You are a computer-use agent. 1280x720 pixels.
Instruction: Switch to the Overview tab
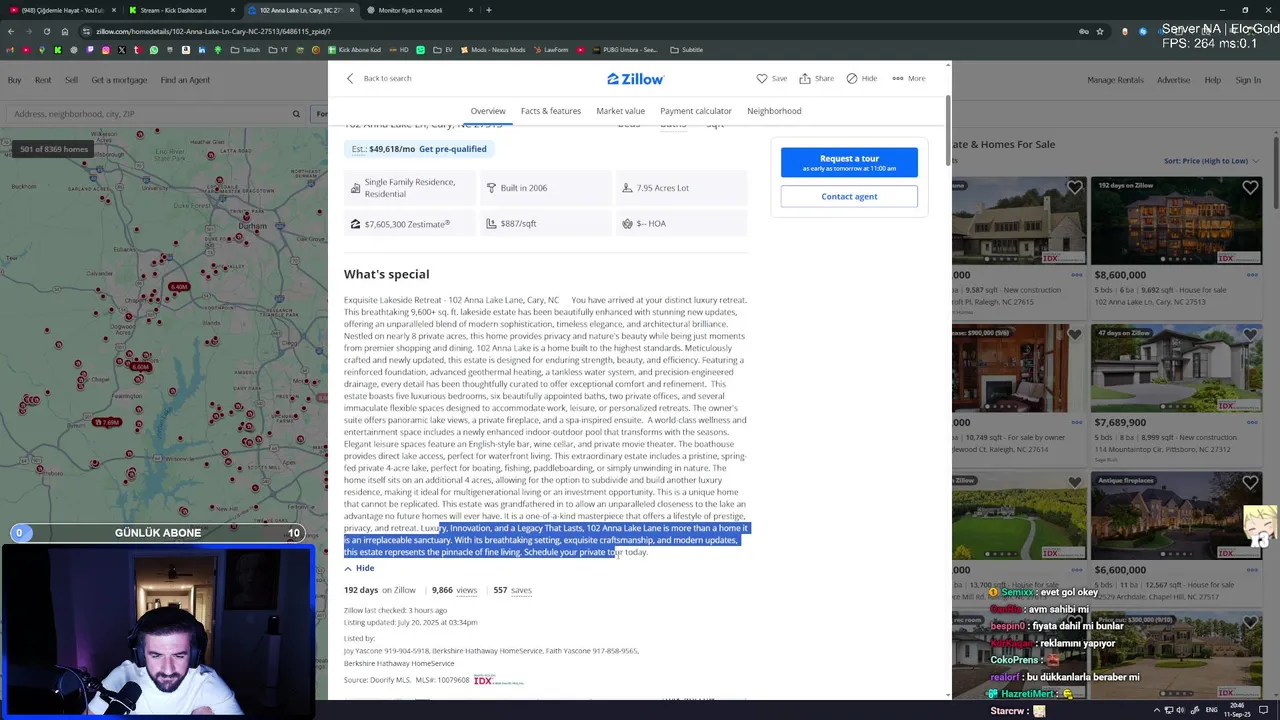coord(488,111)
